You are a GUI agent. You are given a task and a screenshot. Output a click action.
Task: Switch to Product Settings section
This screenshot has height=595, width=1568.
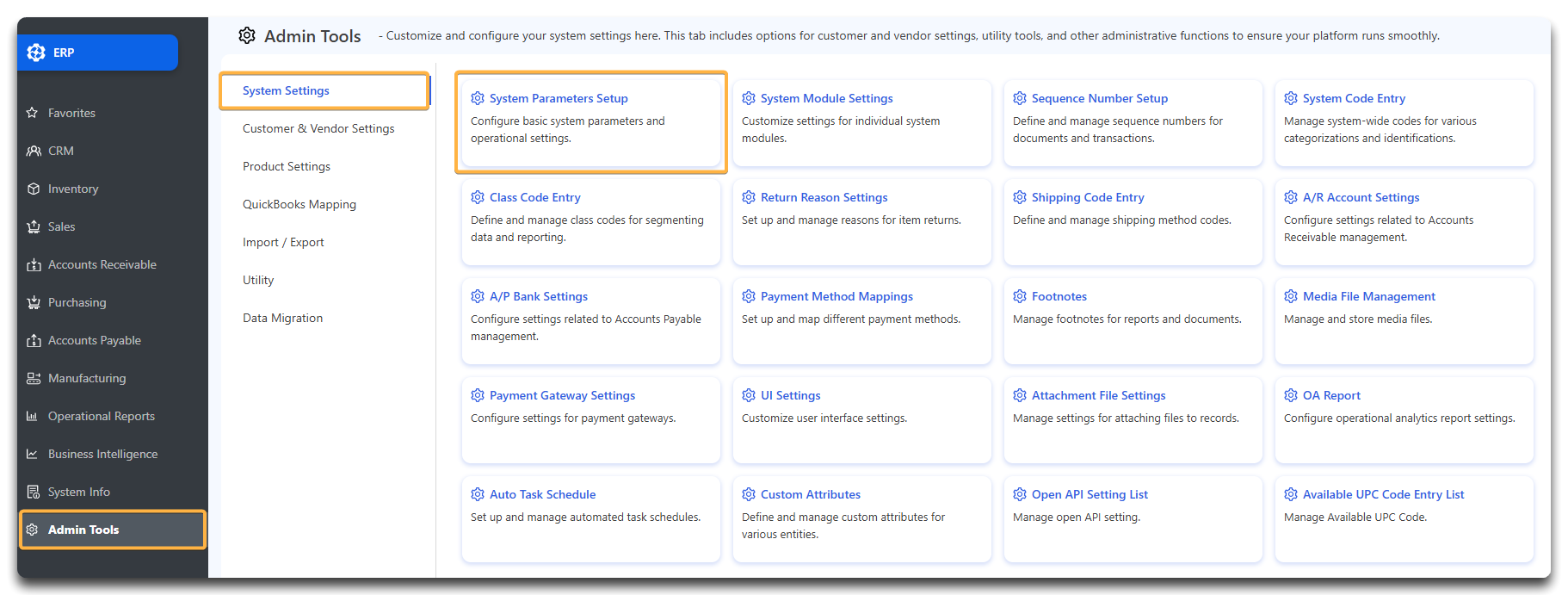click(x=287, y=166)
